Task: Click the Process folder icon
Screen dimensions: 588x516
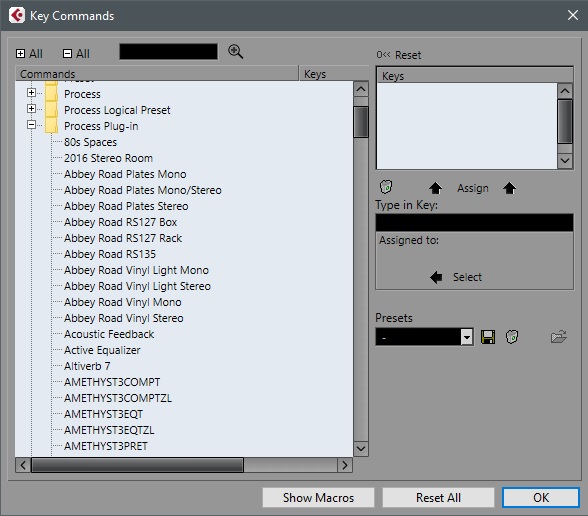Action: click(51, 94)
